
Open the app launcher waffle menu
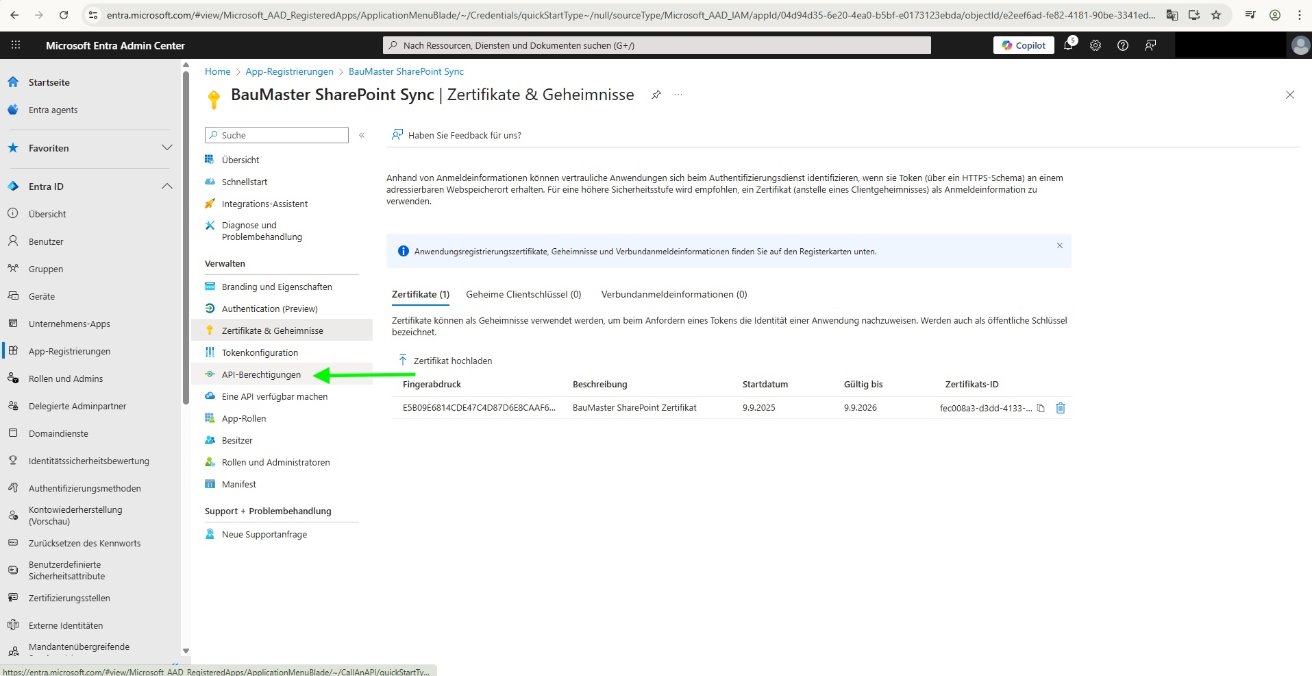(15, 46)
